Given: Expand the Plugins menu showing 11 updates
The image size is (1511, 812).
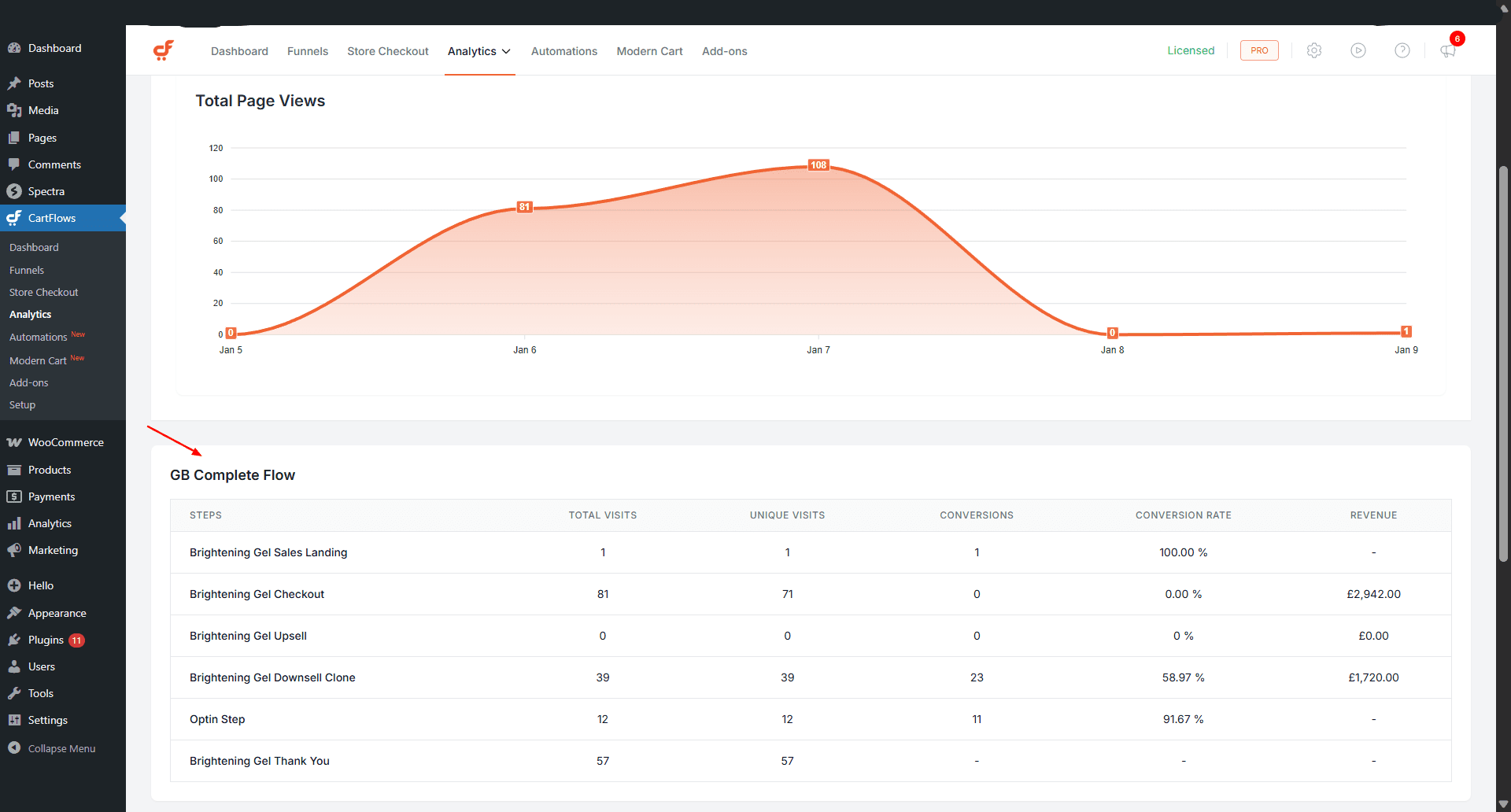Looking at the screenshot, I should [47, 640].
